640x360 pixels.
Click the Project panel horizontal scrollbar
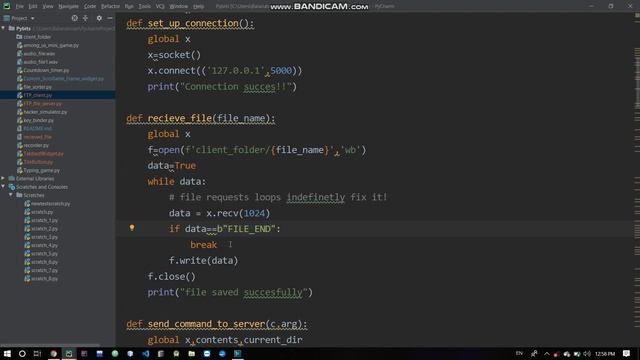(x=50, y=345)
